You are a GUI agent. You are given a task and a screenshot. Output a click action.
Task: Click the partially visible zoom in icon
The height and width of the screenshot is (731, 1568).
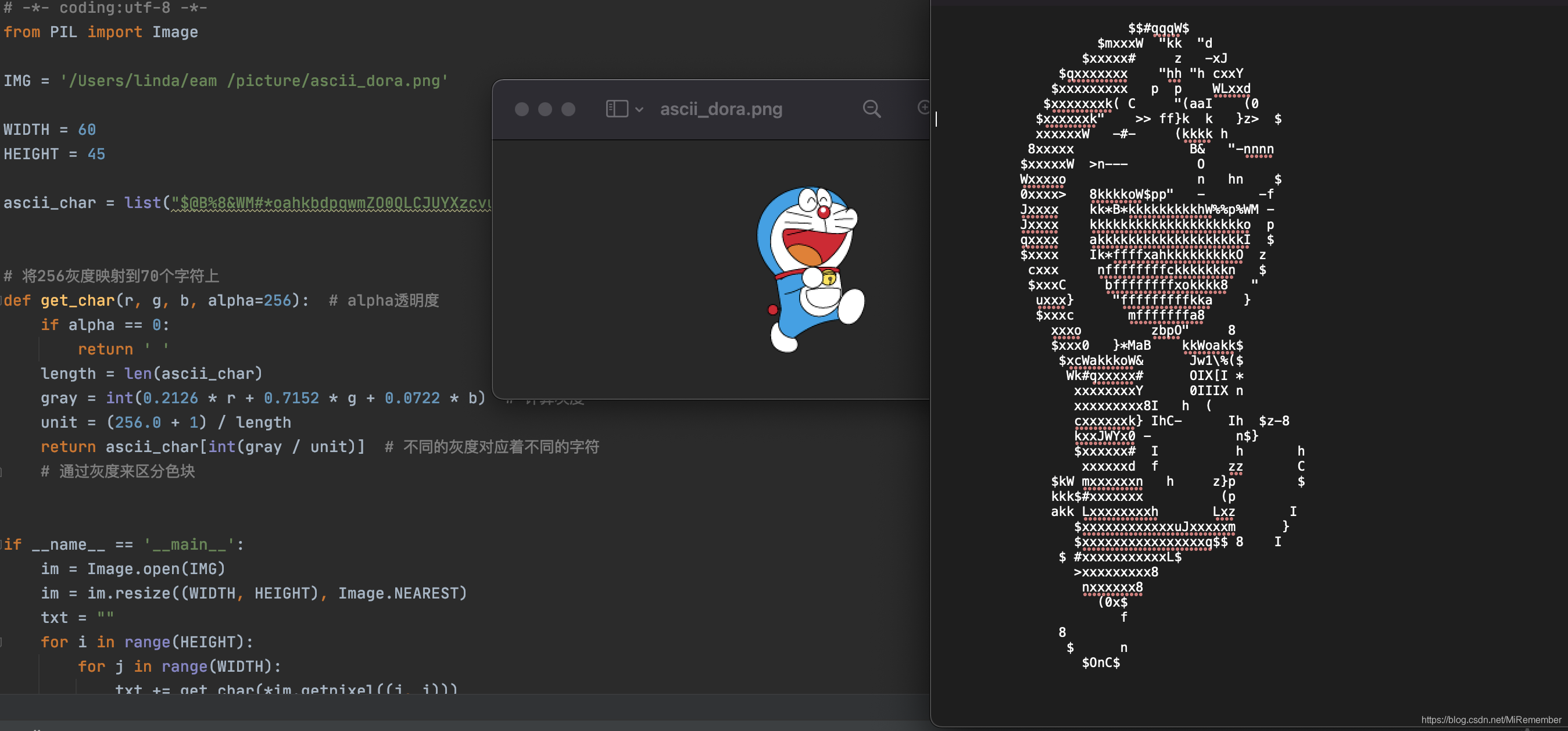point(923,107)
